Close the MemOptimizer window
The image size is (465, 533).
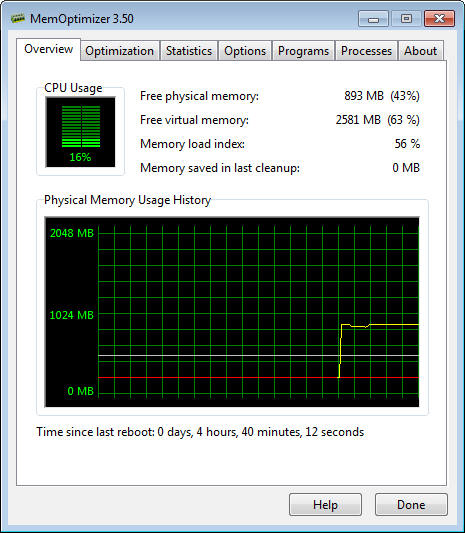tap(439, 18)
